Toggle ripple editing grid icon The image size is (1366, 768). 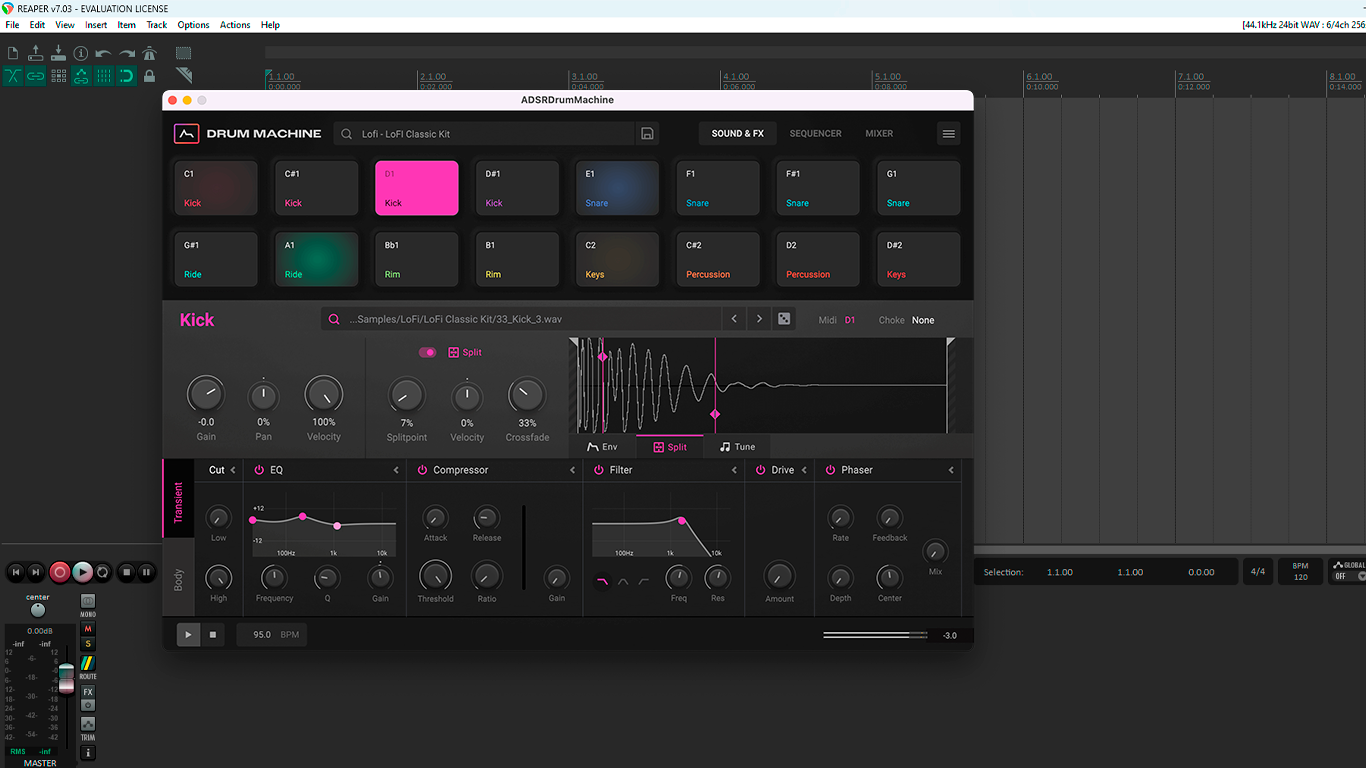coord(58,76)
